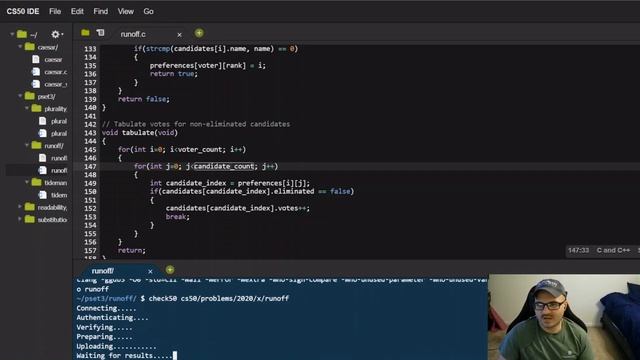The width and height of the screenshot is (640, 360).
Task: Open the View menu
Action: click(125, 11)
